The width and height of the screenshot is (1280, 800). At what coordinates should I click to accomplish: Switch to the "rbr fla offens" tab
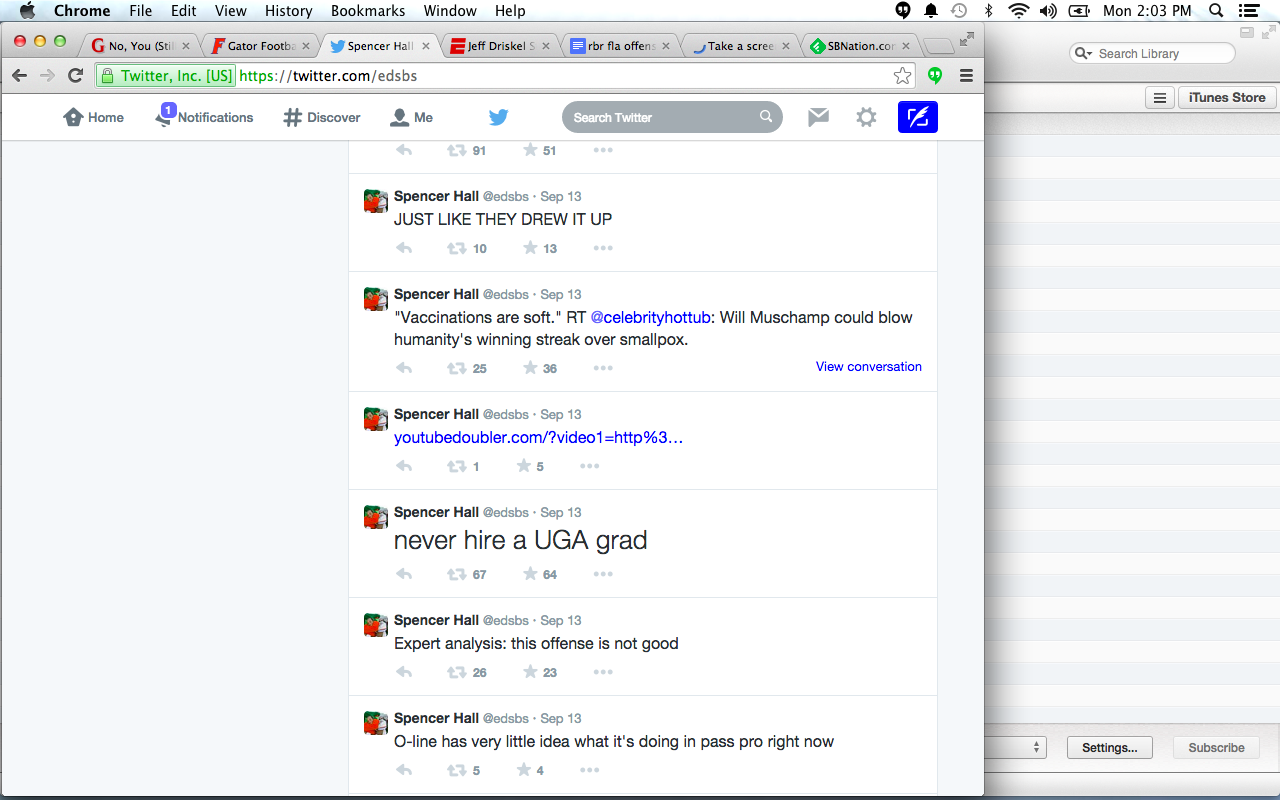tap(620, 46)
